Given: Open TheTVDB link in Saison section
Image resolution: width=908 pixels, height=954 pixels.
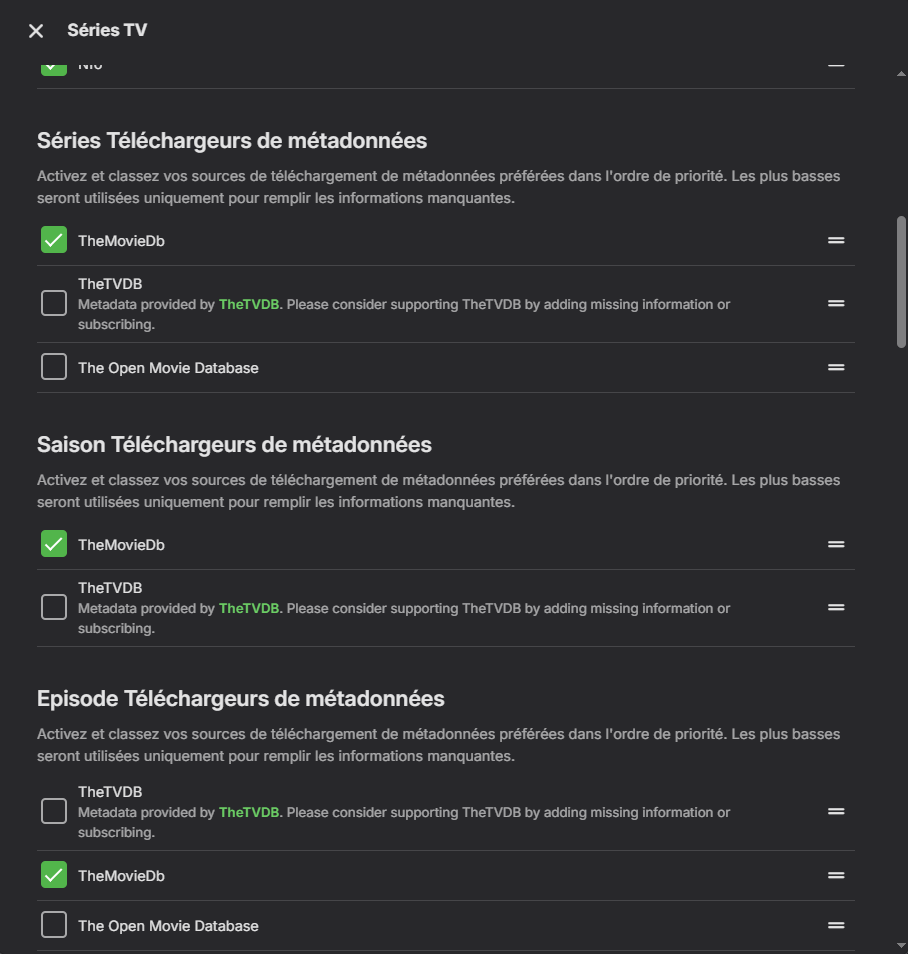Looking at the screenshot, I should [x=248, y=608].
